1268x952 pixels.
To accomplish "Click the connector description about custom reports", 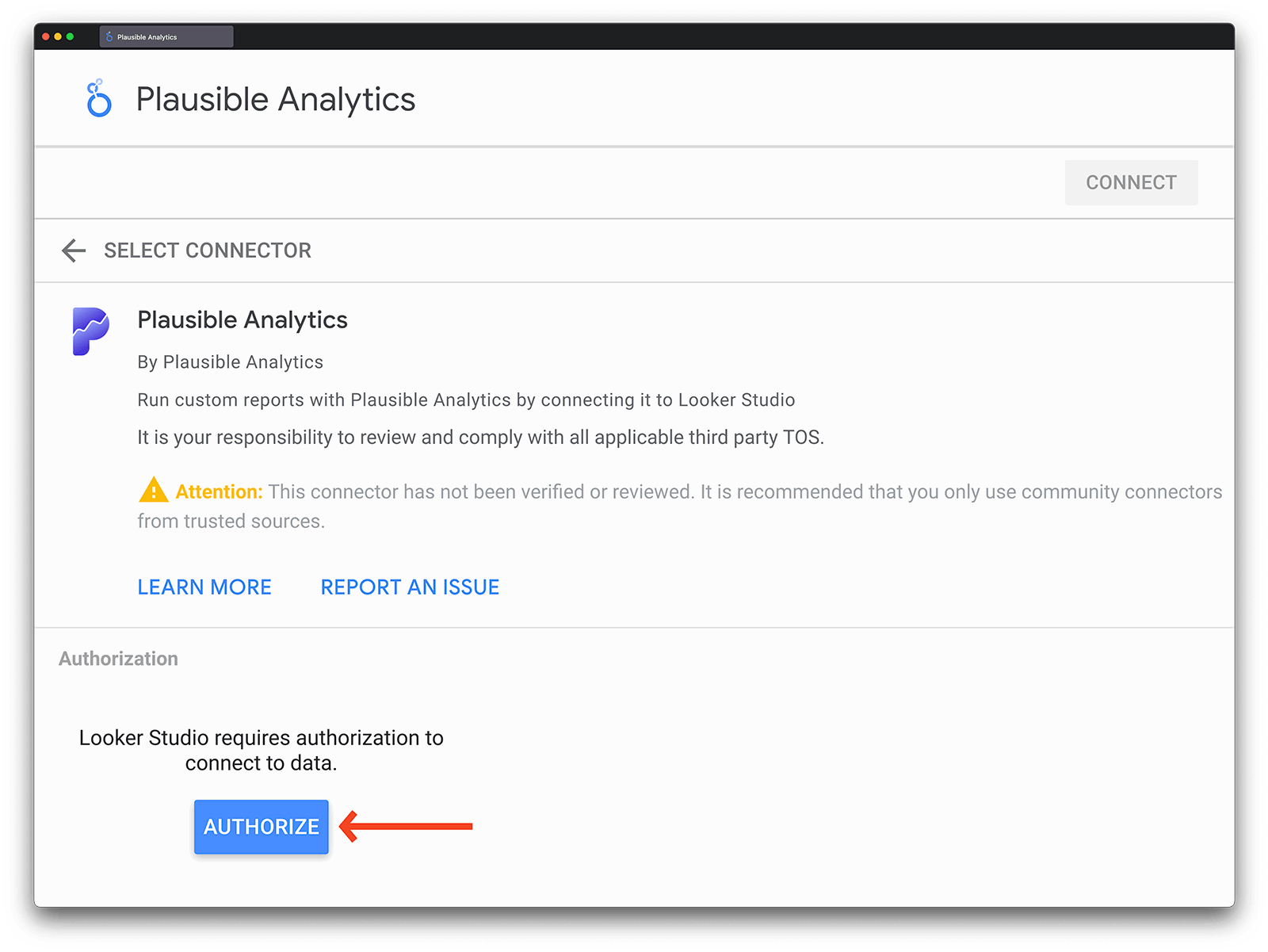I will pos(466,400).
